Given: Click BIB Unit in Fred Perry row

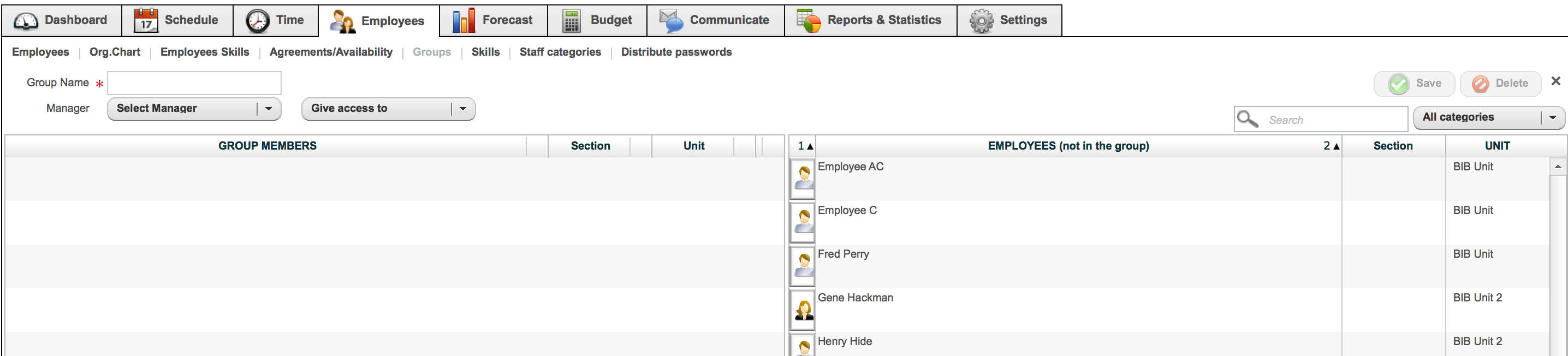Looking at the screenshot, I should pos(1472,254).
